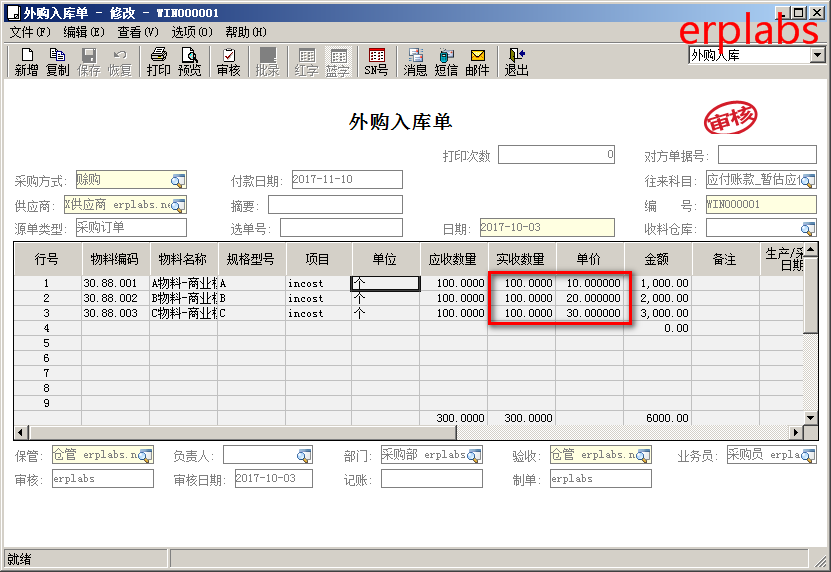This screenshot has width=831, height=572.
Task: Open lookup for 往来科目 field
Action: 808,181
